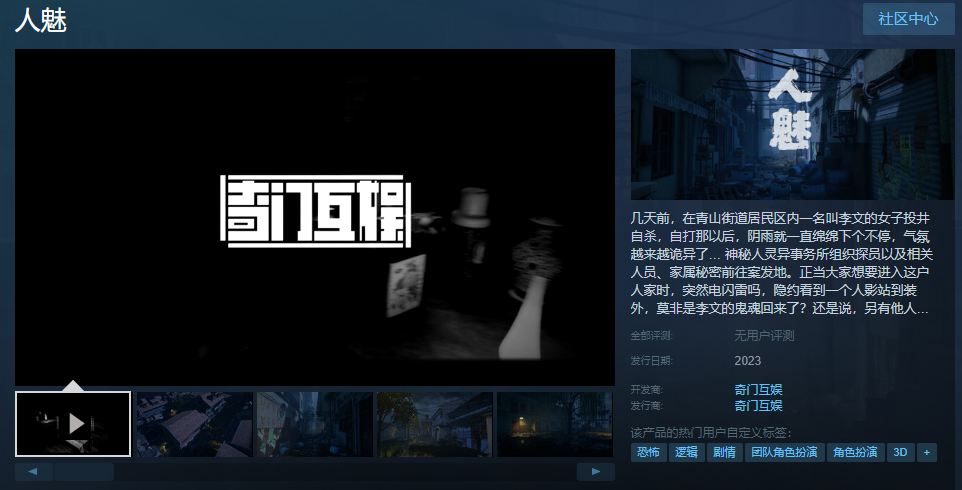Image resolution: width=962 pixels, height=490 pixels.
Task: Select the fourth screenshot thumbnail in the strip
Action: click(x=434, y=423)
